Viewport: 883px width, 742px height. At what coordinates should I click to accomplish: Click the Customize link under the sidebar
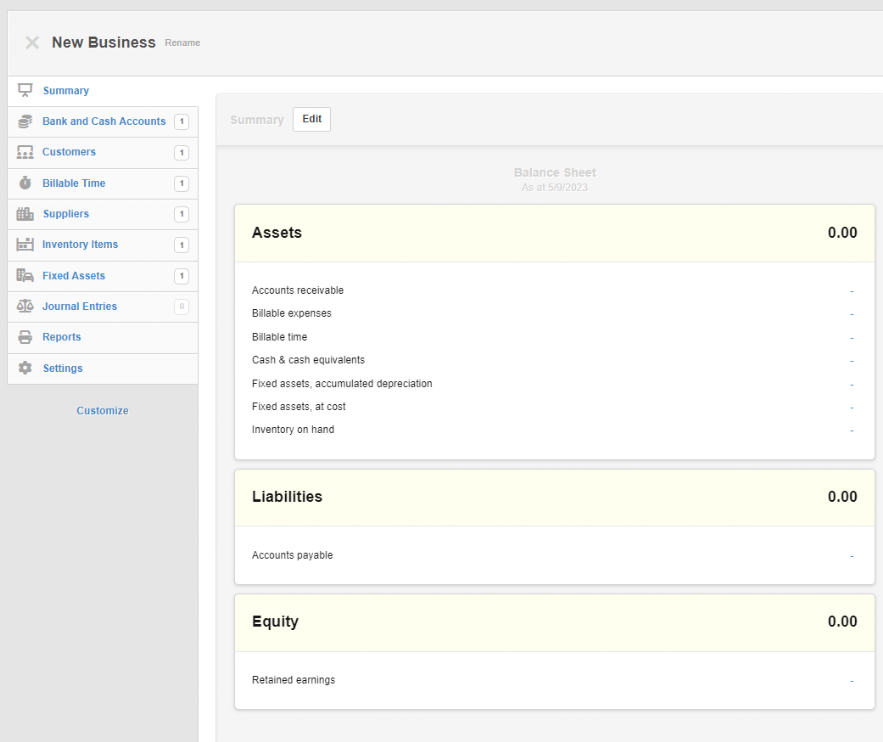point(102,410)
